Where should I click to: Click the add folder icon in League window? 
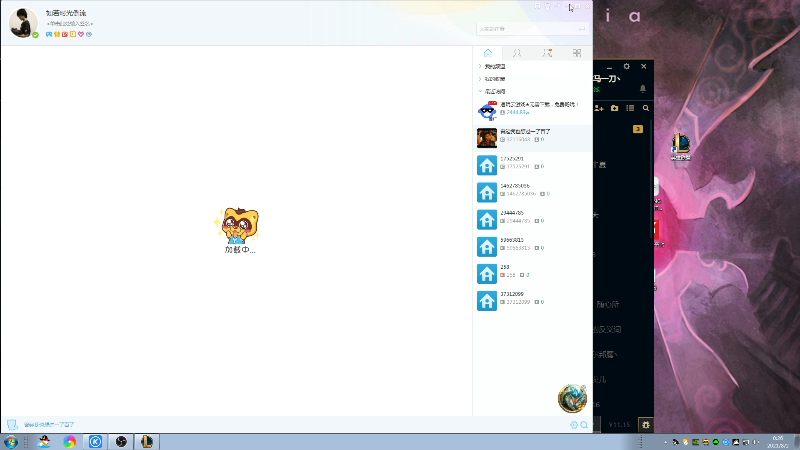point(614,108)
